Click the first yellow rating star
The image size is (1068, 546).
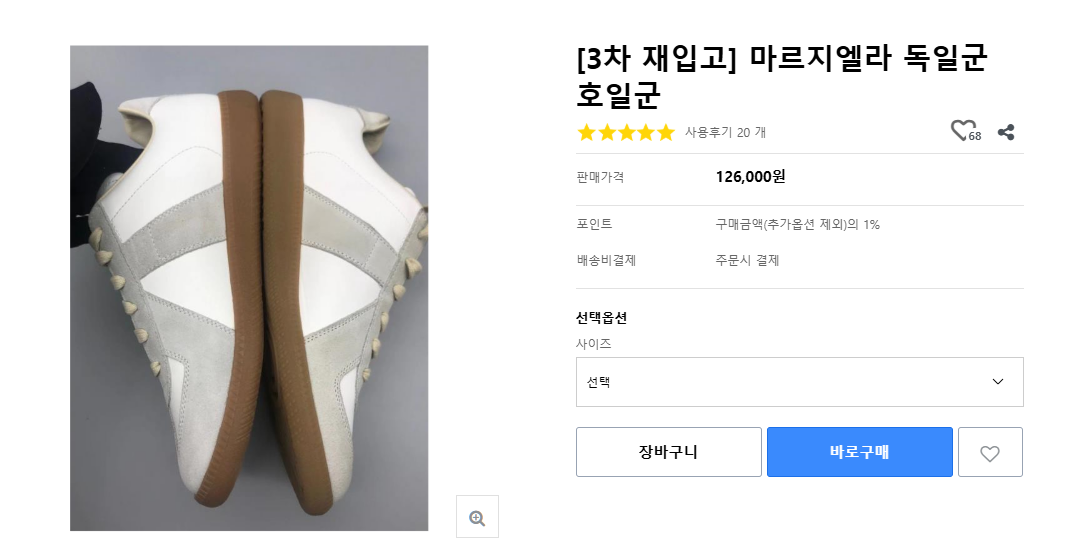click(587, 133)
